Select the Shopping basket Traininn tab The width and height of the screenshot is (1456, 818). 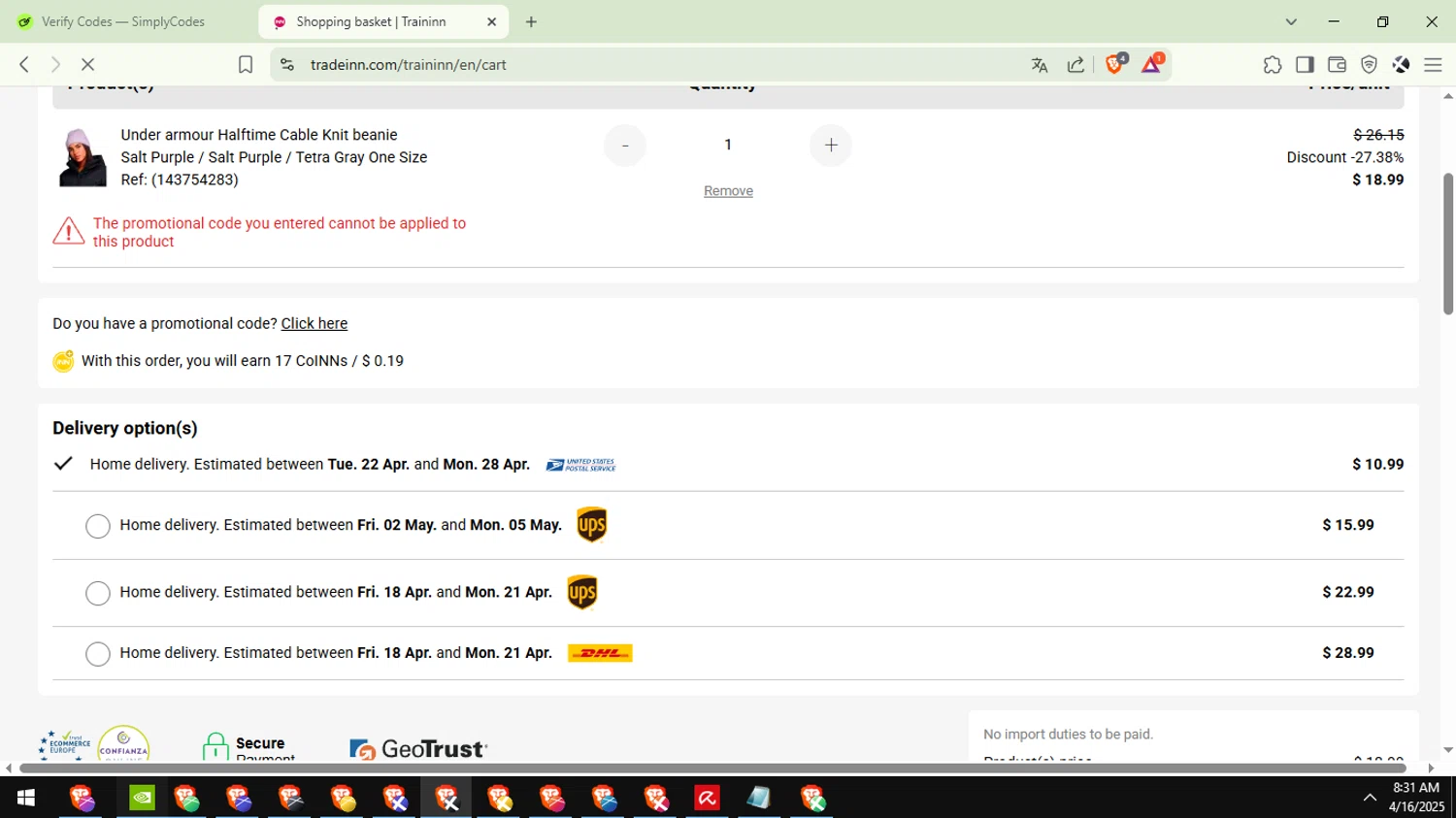[x=371, y=21]
